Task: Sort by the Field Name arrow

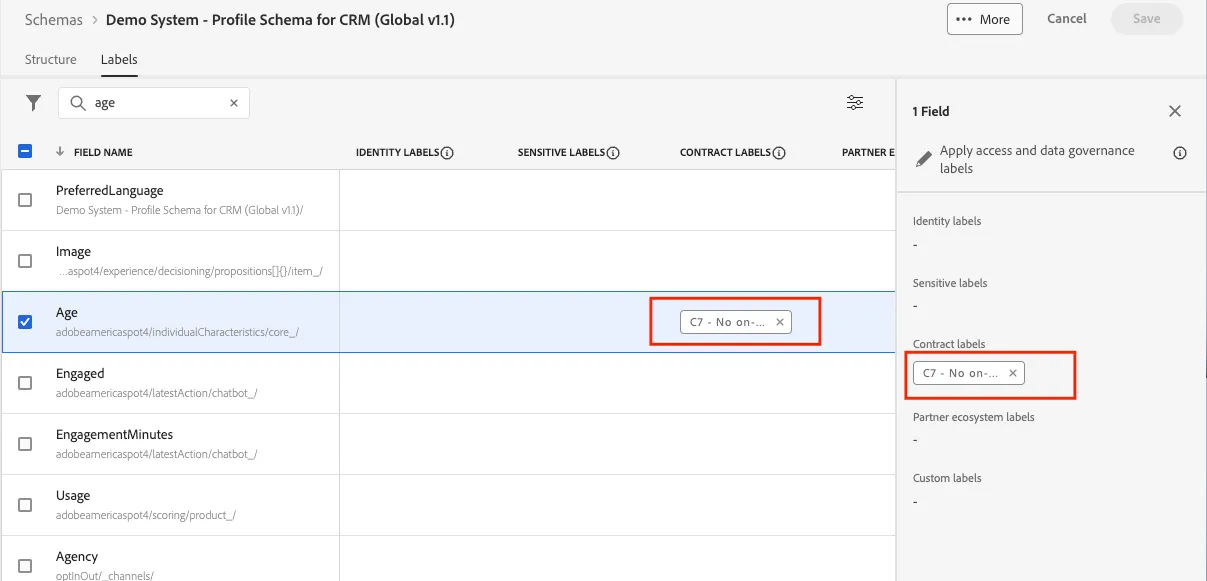Action: 60,152
